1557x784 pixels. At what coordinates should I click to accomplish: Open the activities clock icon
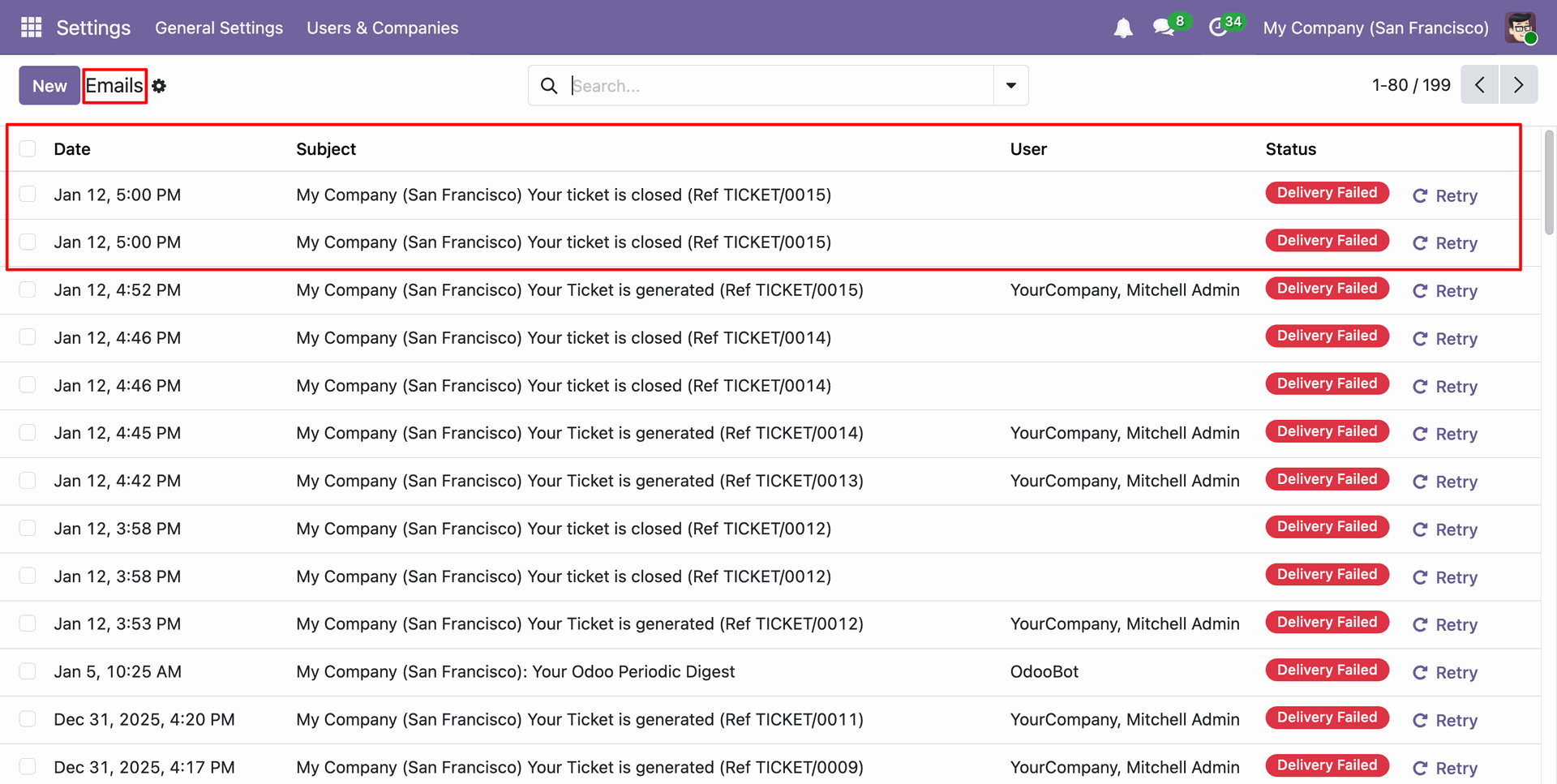pyautogui.click(x=1217, y=28)
